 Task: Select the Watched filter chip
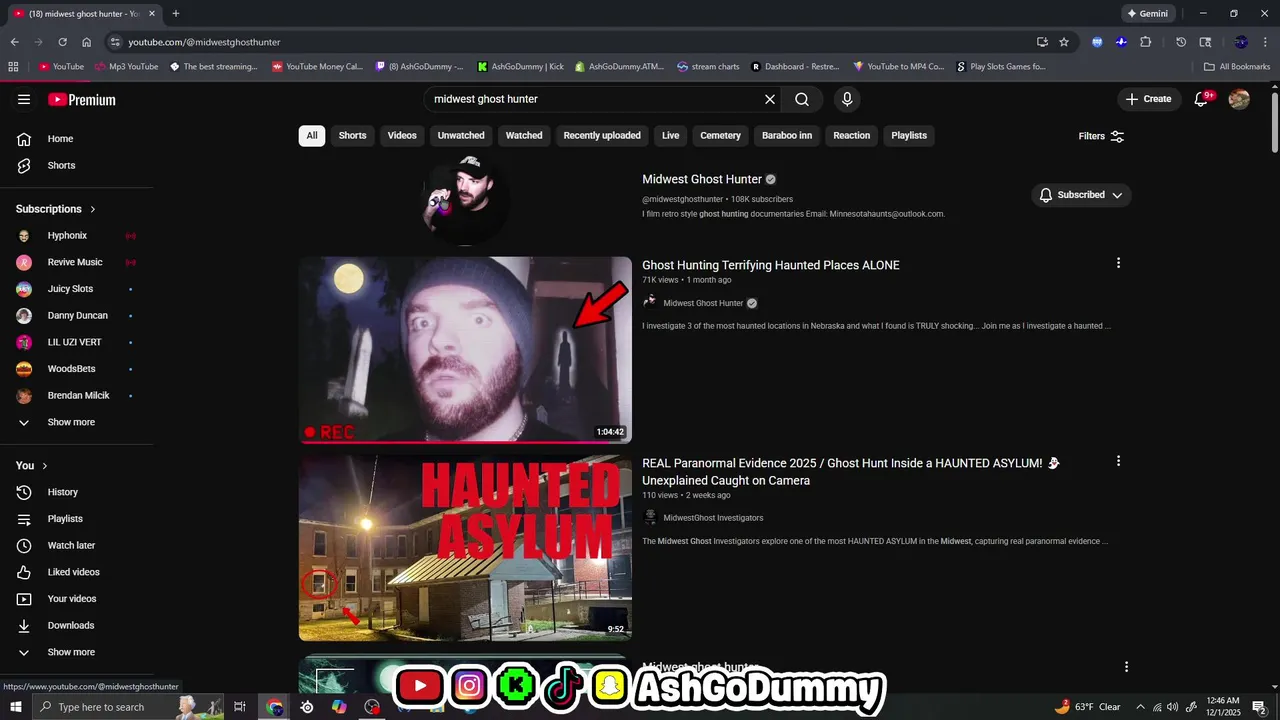(x=524, y=135)
